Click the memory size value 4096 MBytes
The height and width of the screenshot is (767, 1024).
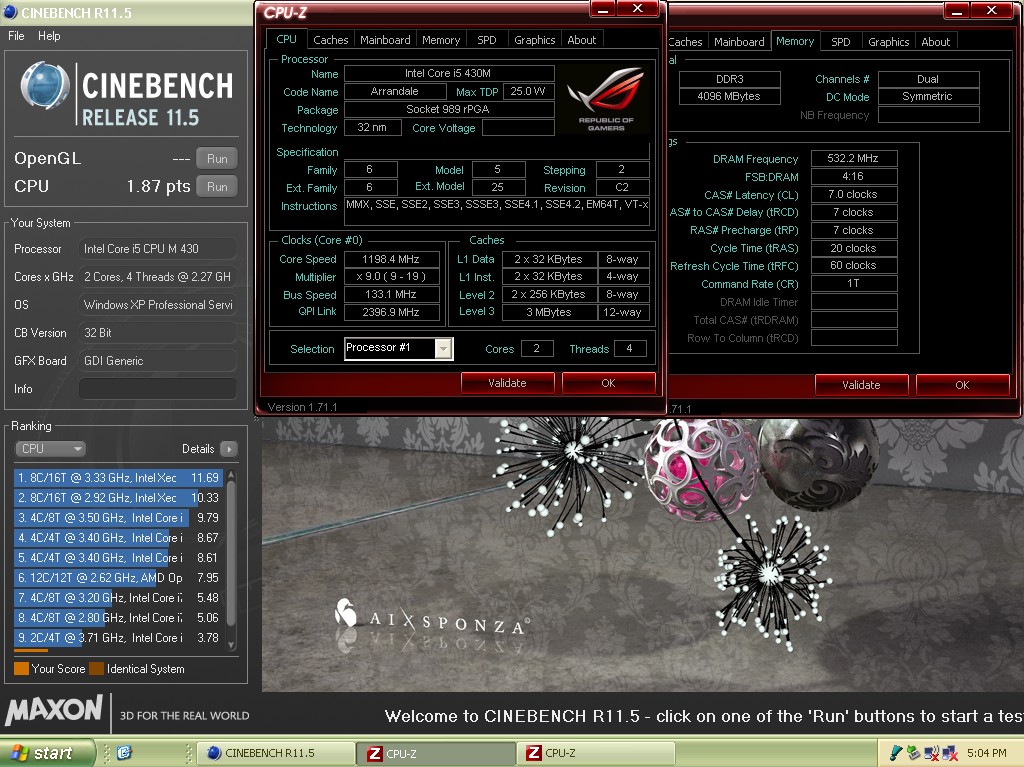pyautogui.click(x=729, y=97)
